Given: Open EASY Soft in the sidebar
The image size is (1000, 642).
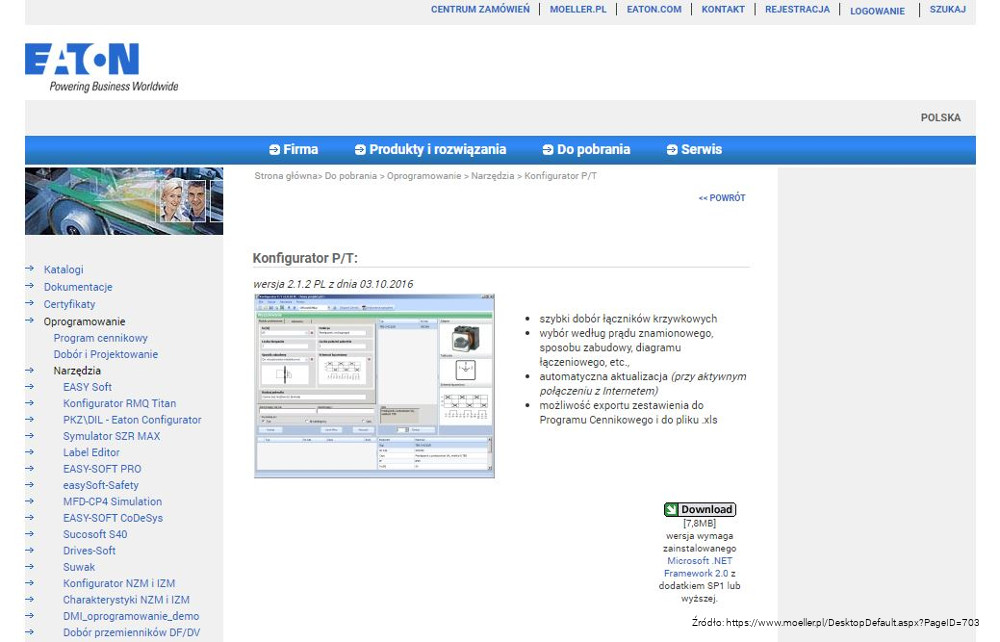Looking at the screenshot, I should coord(87,387).
